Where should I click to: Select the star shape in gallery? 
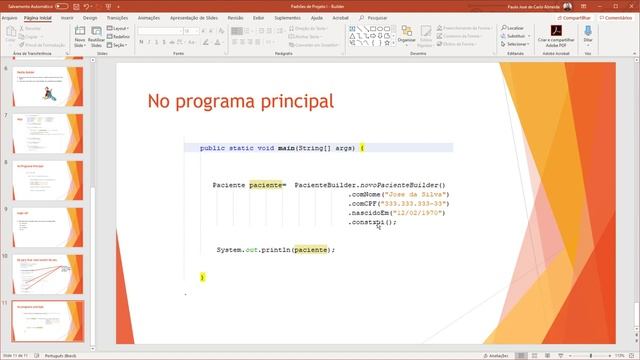(x=387, y=43)
